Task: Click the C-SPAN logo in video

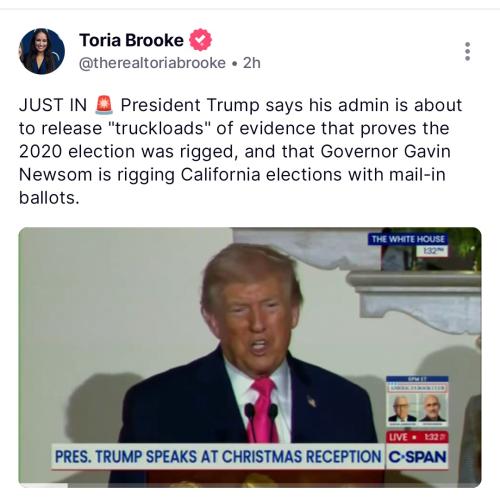Action: (417, 457)
